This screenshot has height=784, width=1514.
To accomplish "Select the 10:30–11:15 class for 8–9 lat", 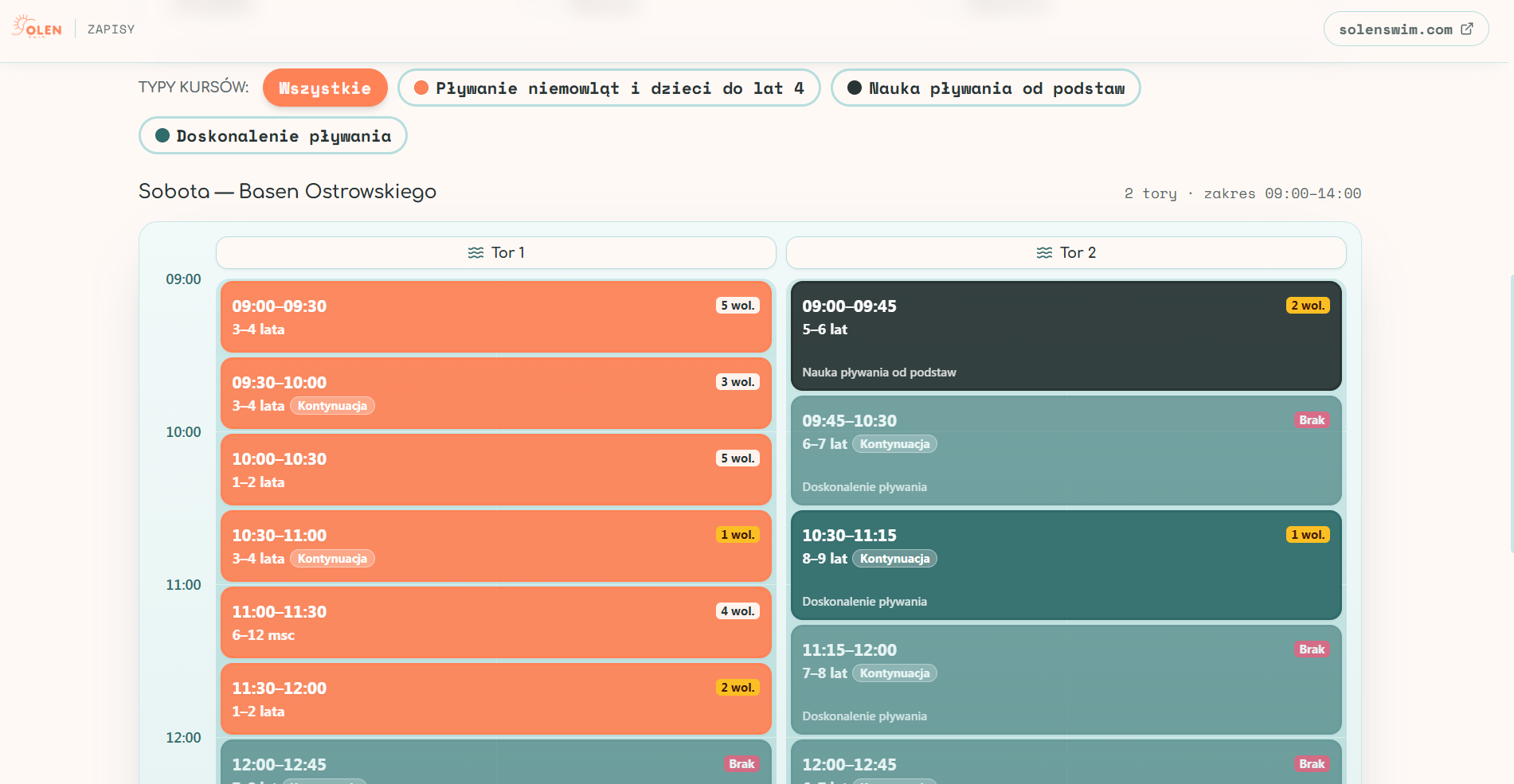I will (x=1066, y=564).
